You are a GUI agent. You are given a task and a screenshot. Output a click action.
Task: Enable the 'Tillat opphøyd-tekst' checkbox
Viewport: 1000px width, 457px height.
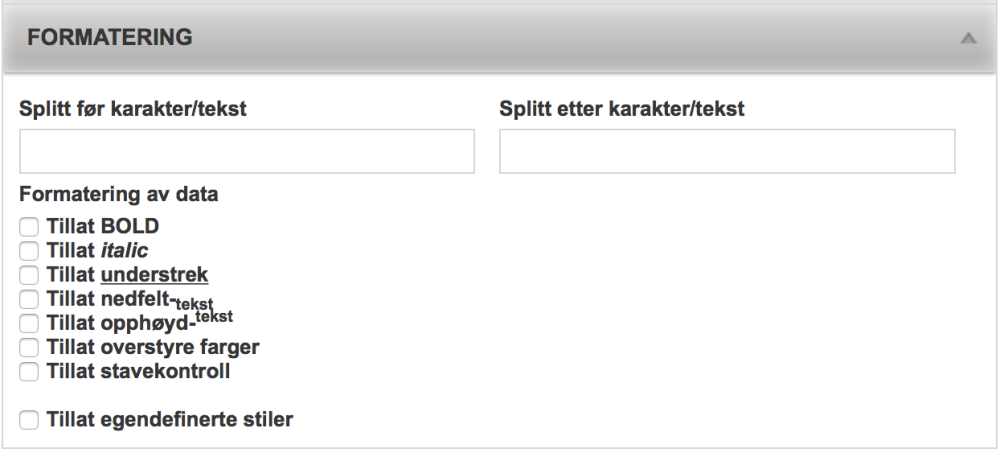pyautogui.click(x=29, y=323)
